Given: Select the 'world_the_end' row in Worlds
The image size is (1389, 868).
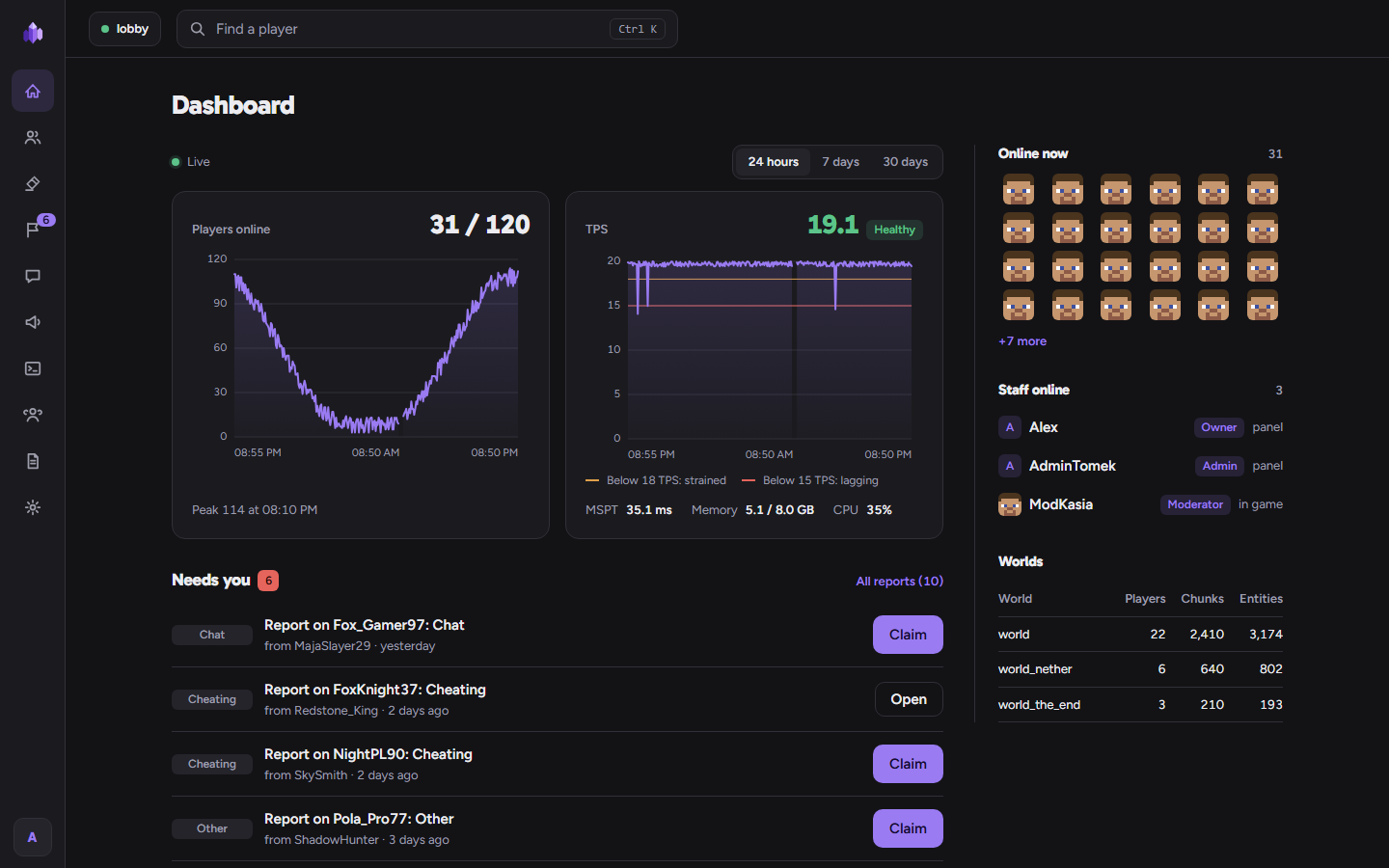Looking at the screenshot, I should pos(1140,705).
